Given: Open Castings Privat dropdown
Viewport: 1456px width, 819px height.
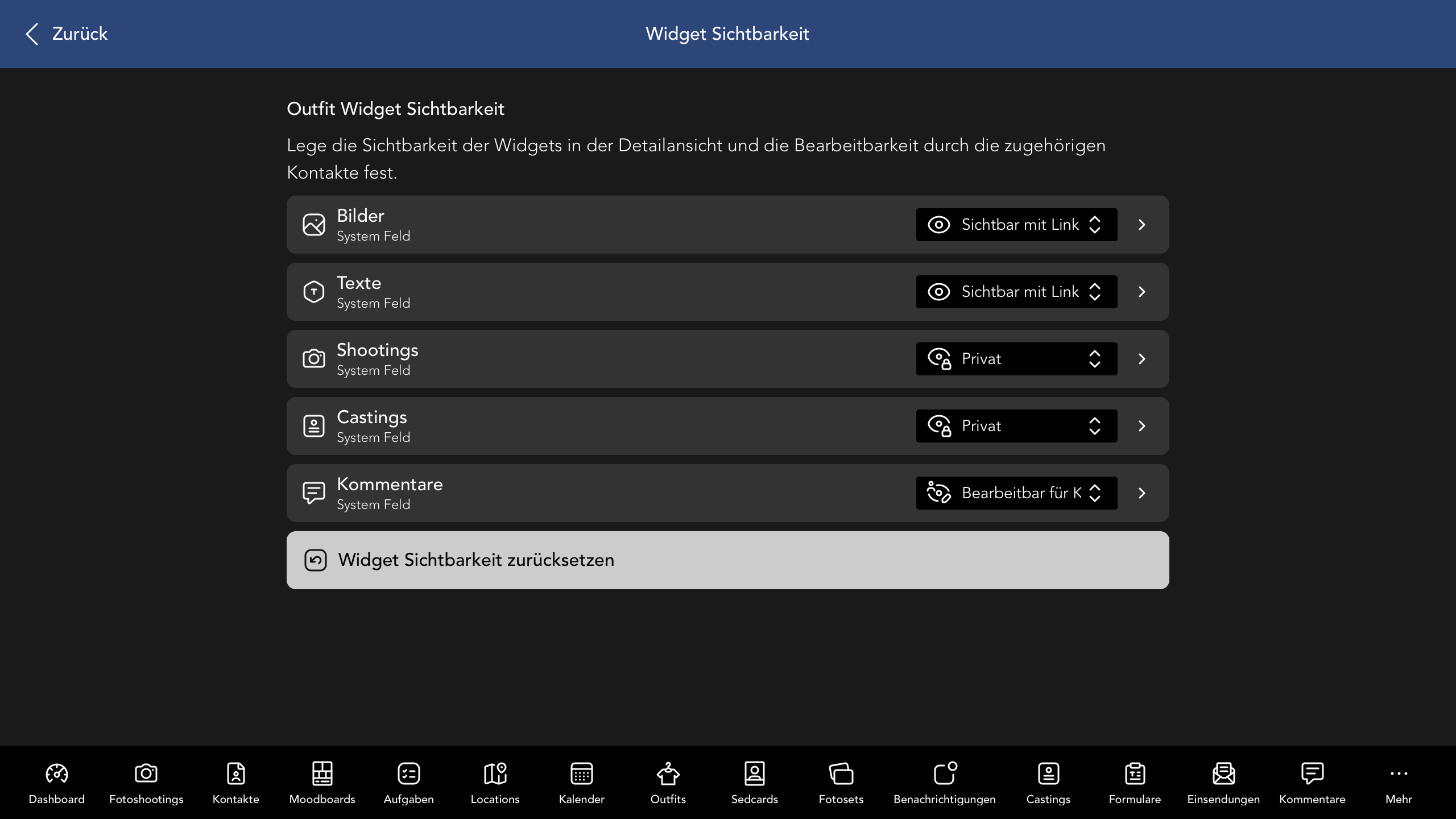Looking at the screenshot, I should click(x=1016, y=426).
